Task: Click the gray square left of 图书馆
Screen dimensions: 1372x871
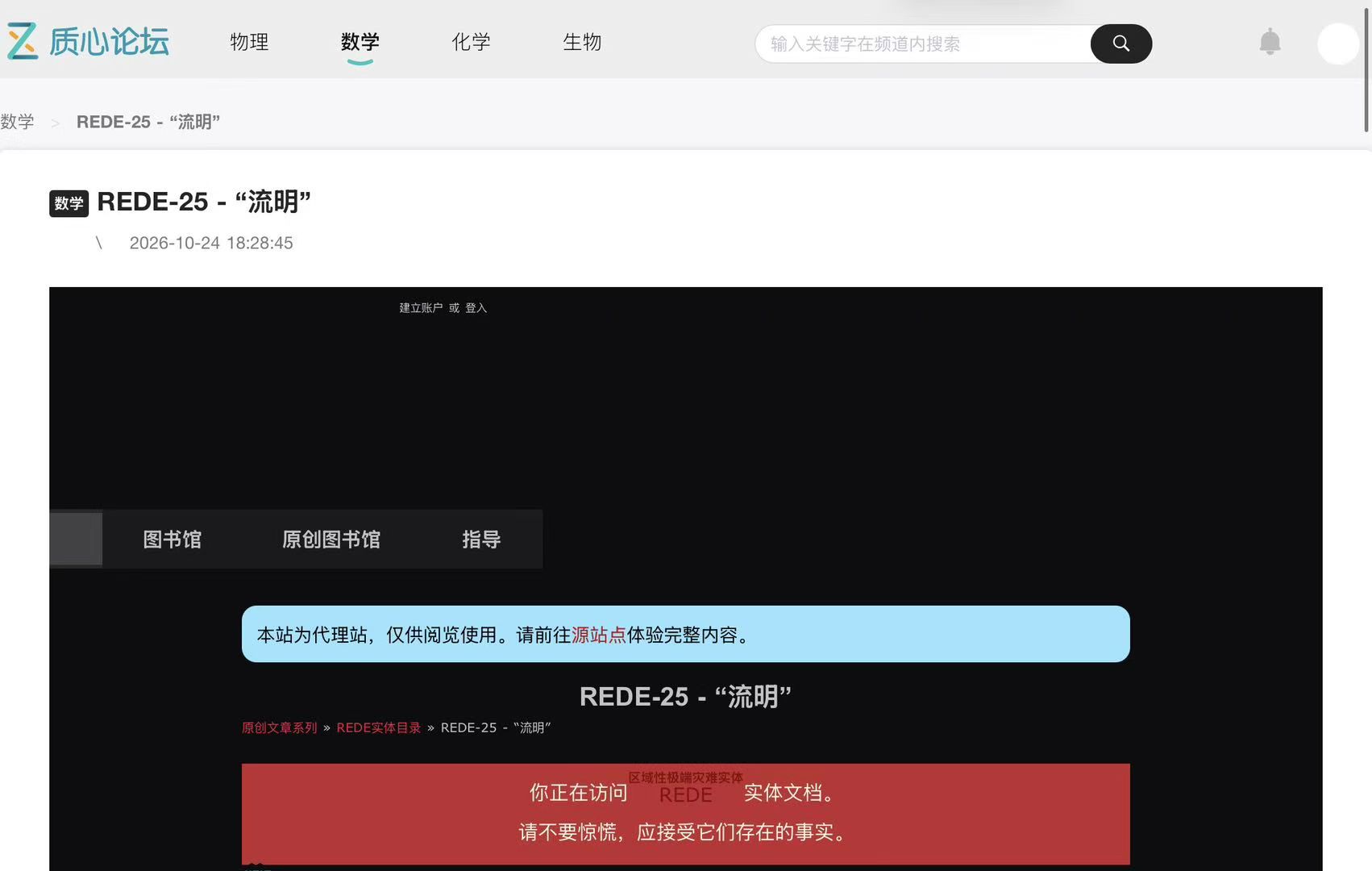Action: (x=76, y=539)
